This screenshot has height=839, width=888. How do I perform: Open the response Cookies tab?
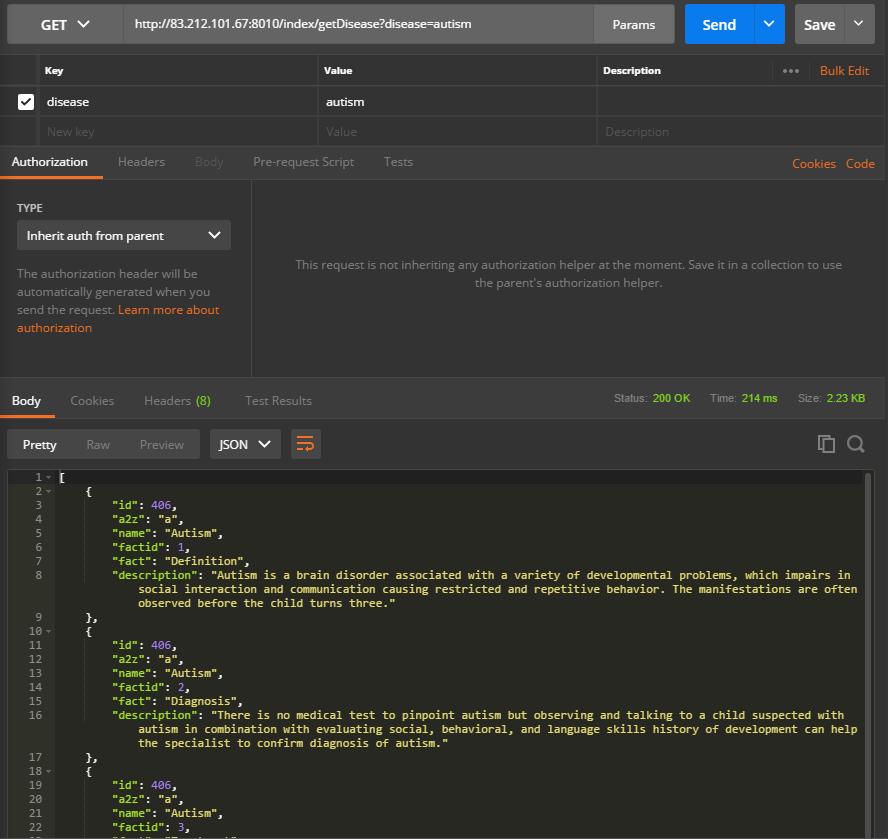(x=92, y=401)
